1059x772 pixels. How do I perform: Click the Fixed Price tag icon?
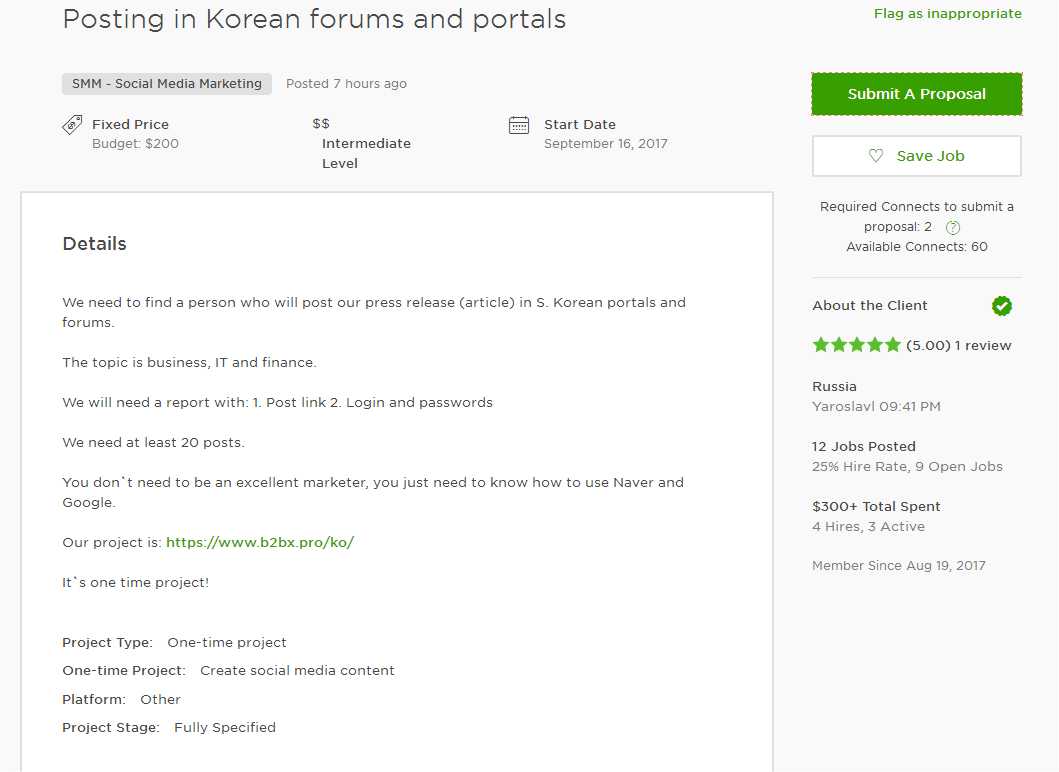tap(72, 125)
